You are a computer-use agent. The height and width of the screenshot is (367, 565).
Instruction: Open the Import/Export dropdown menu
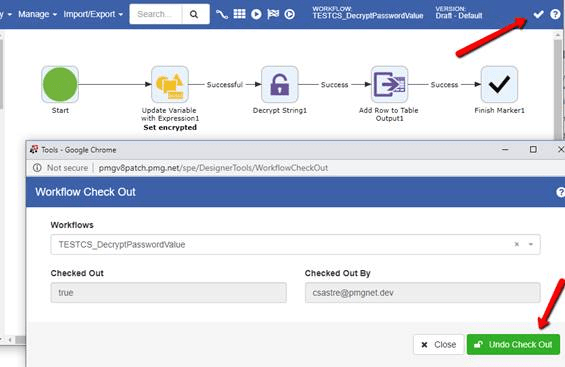click(93, 14)
